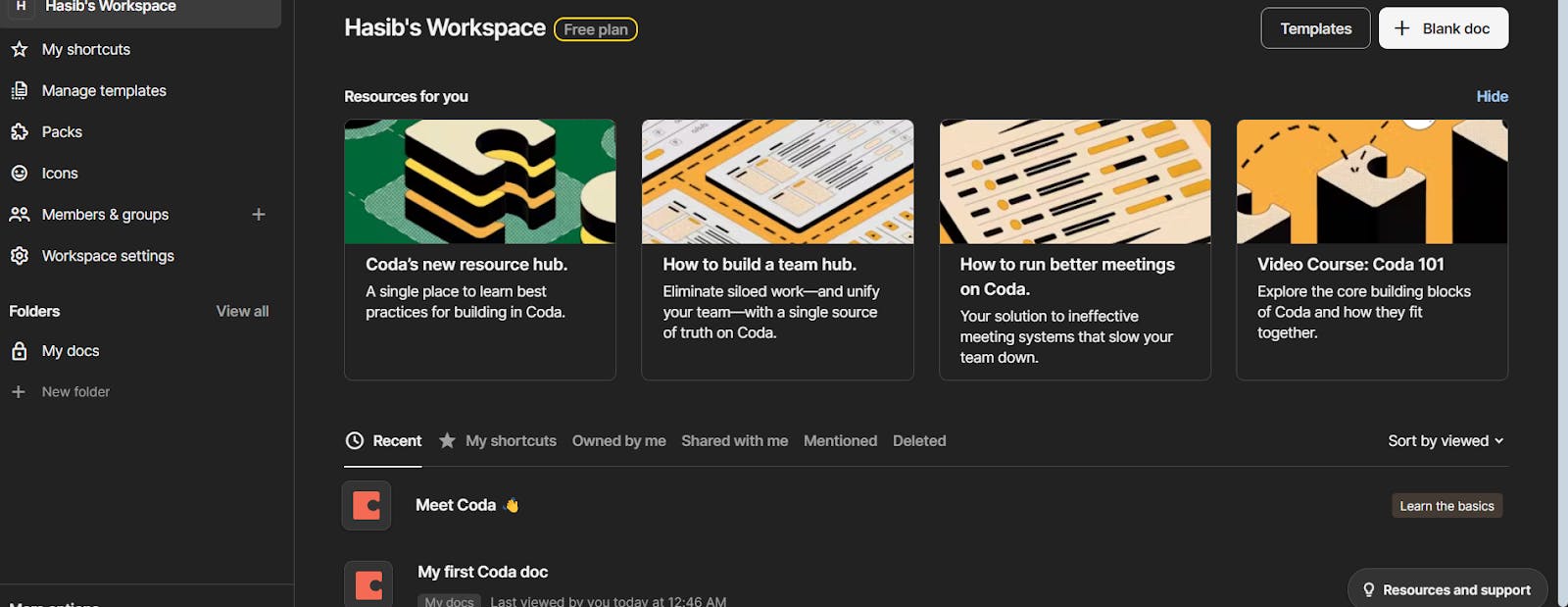Click the "Last viewed by you today" text
This screenshot has height=607, width=1568.
608,601
